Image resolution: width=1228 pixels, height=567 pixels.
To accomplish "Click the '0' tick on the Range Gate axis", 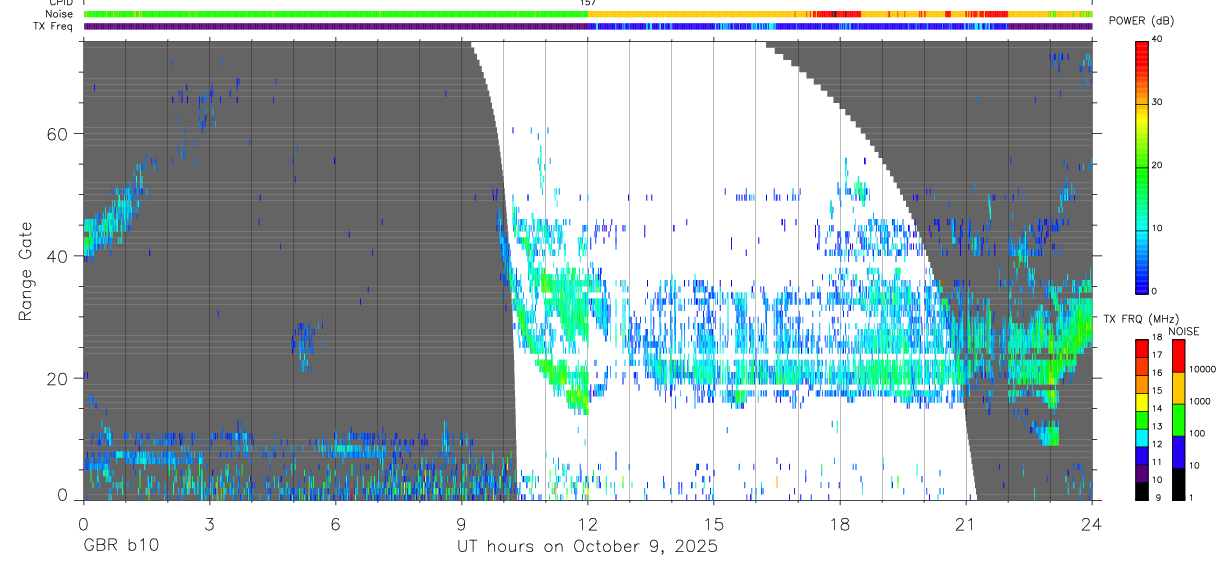I will [63, 494].
